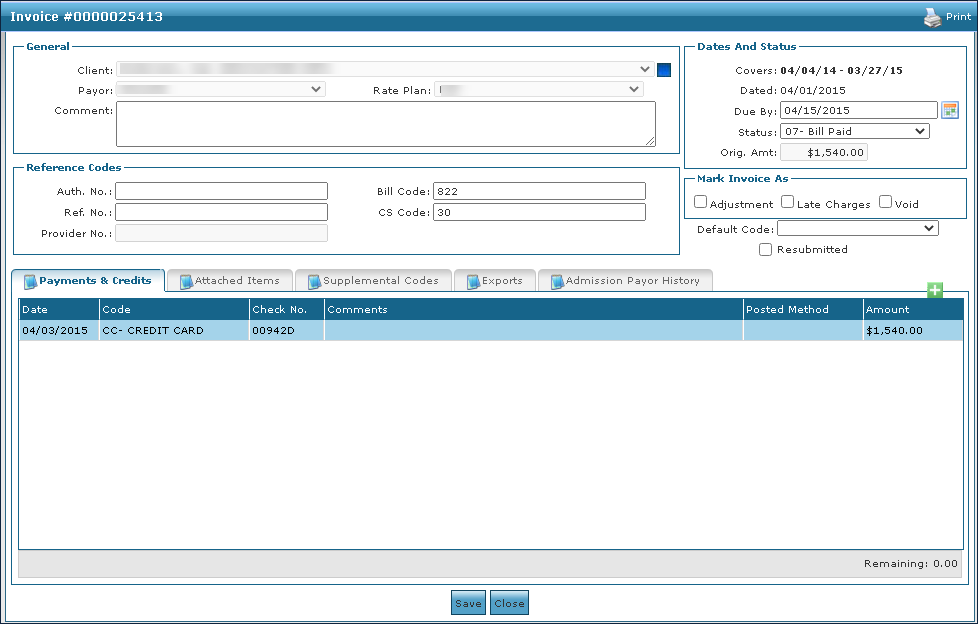Image resolution: width=978 pixels, height=624 pixels.
Task: Click the Admission Payor History tab icon
Action: click(x=557, y=281)
